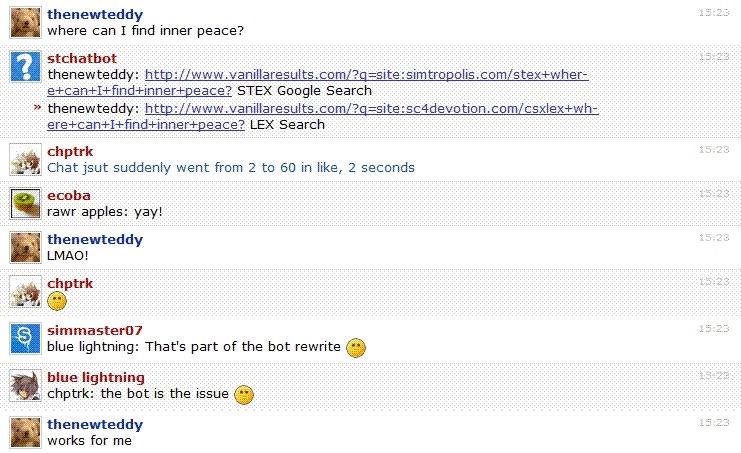Click the emoticon after 'bot rewrite'

coord(356,348)
